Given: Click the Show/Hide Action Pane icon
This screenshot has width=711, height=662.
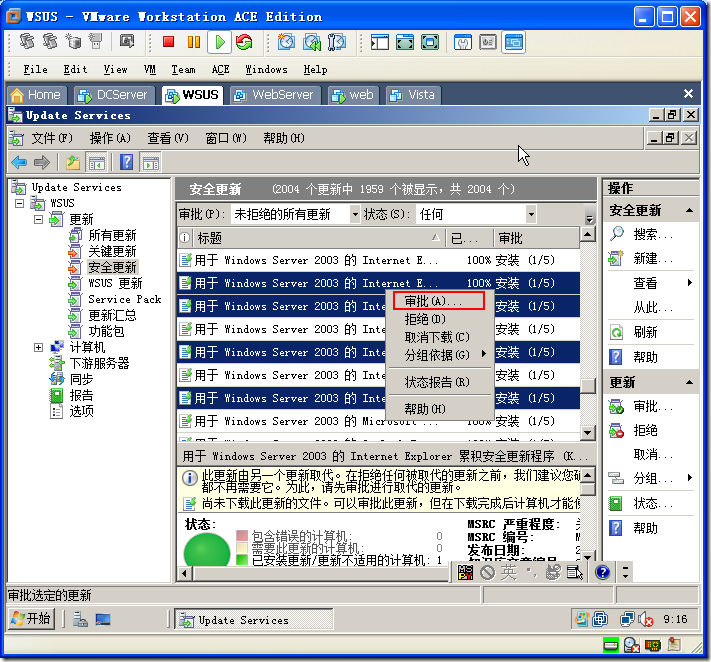Looking at the screenshot, I should pos(151,162).
